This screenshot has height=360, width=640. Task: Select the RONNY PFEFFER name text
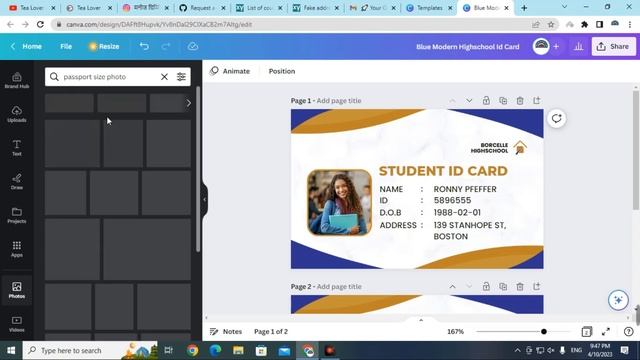point(465,189)
